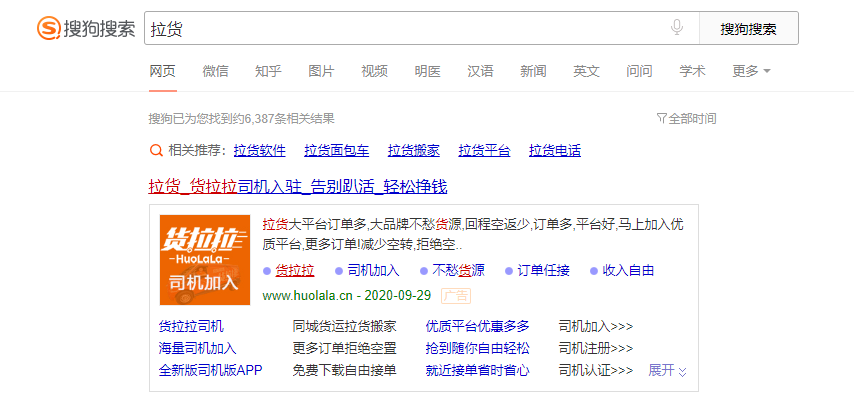Click the 司机认证>>> link
Viewport: 854px width, 400px height.
pos(596,371)
